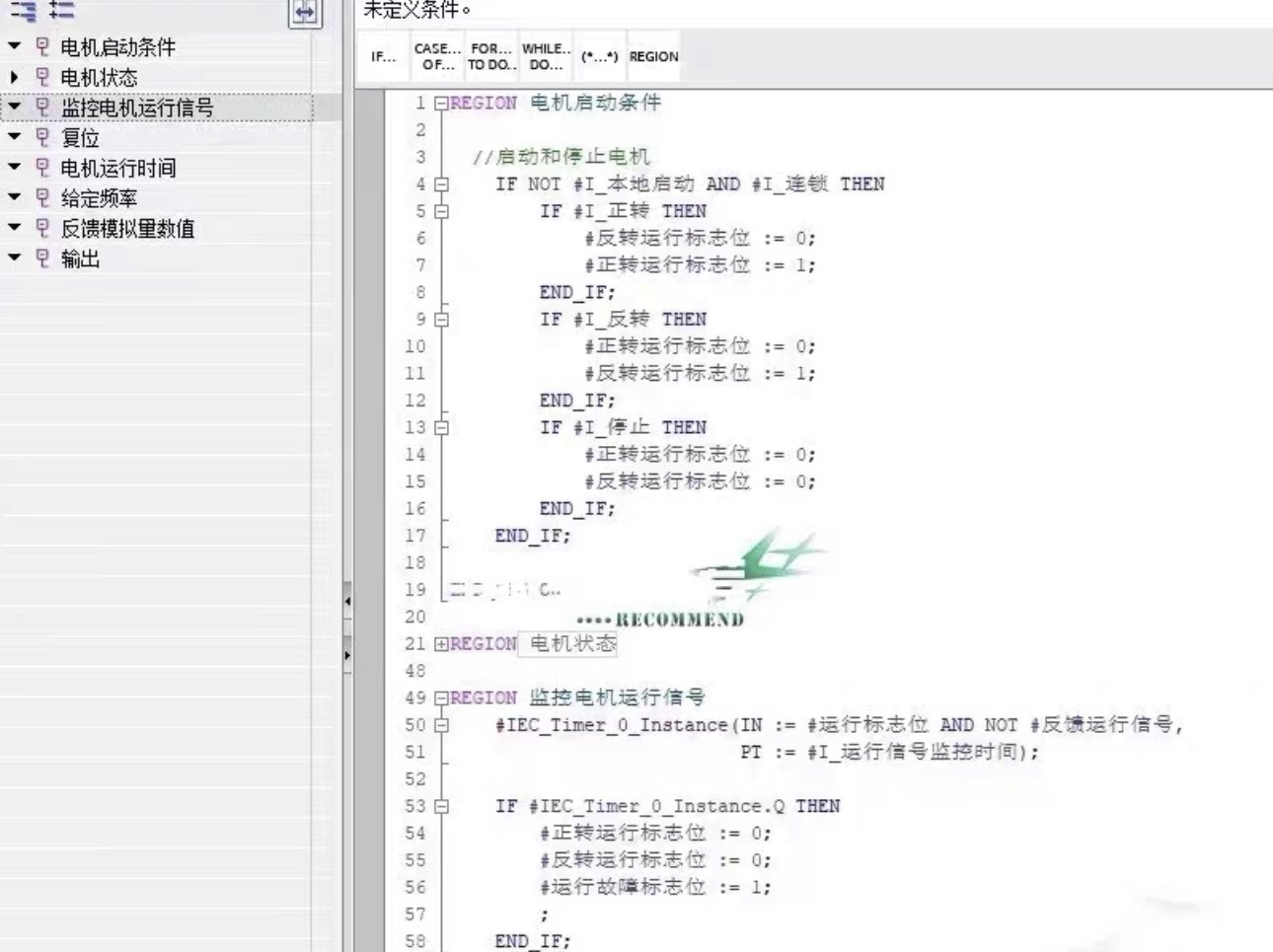The image size is (1273, 952).
Task: Click the indent-lines icon at the far left above the tree
Action: coord(24,11)
